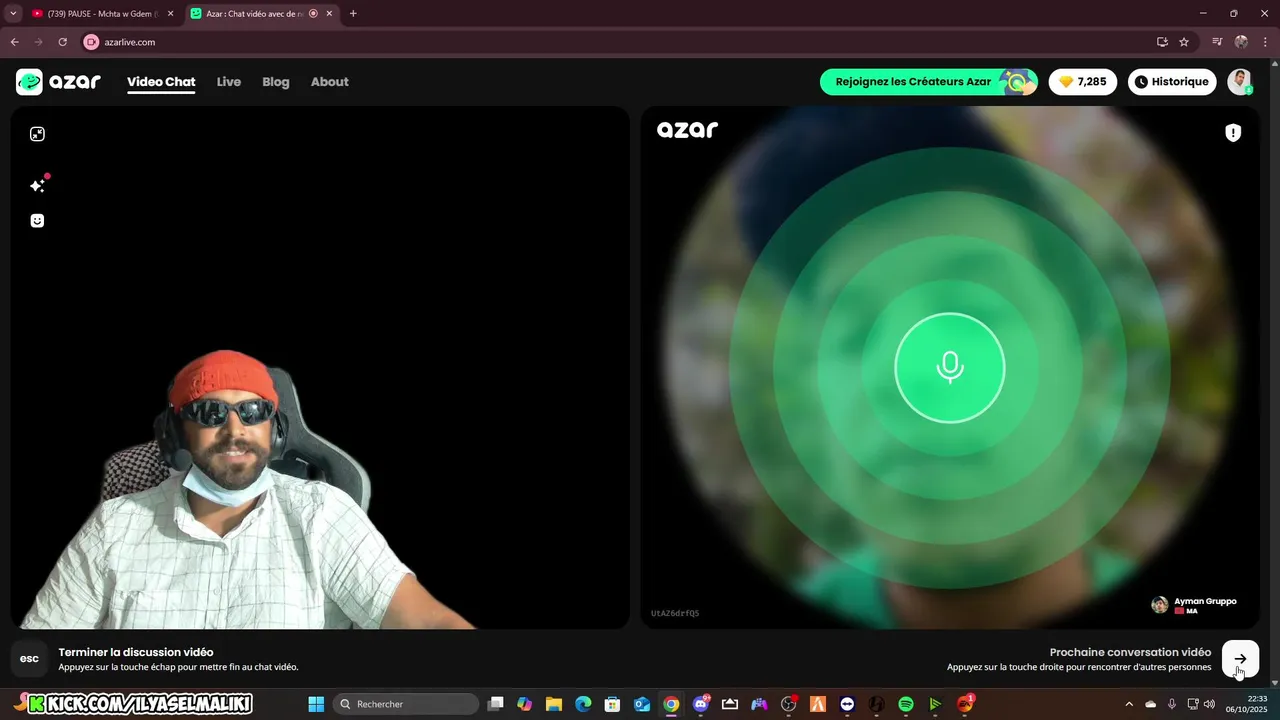Open Microsoft Store from the taskbar
The width and height of the screenshot is (1280, 720).
pyautogui.click(x=612, y=704)
